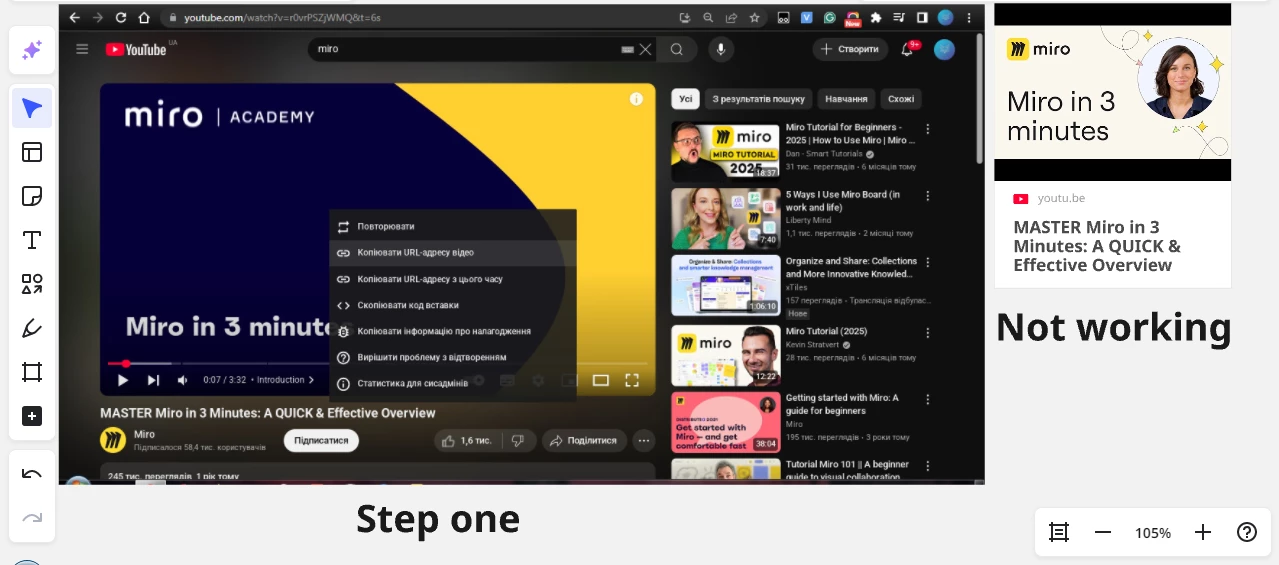The image size is (1279, 565).
Task: Go to browser home page
Action: coord(144,17)
